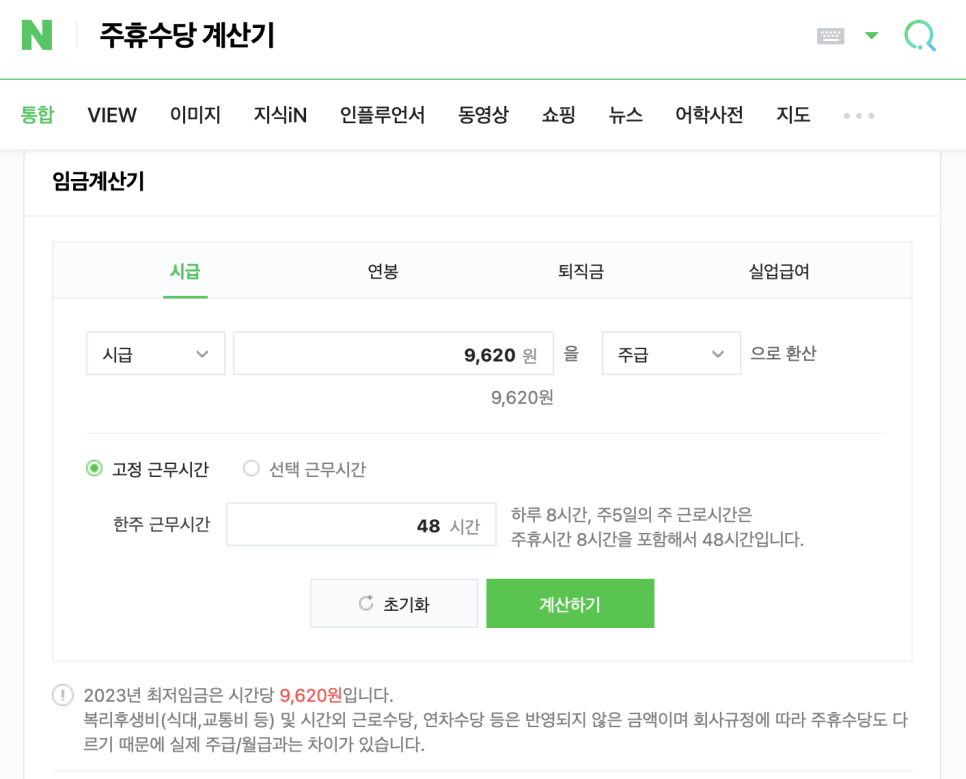
Task: Click the 임금계산기 heading
Action: 99,181
